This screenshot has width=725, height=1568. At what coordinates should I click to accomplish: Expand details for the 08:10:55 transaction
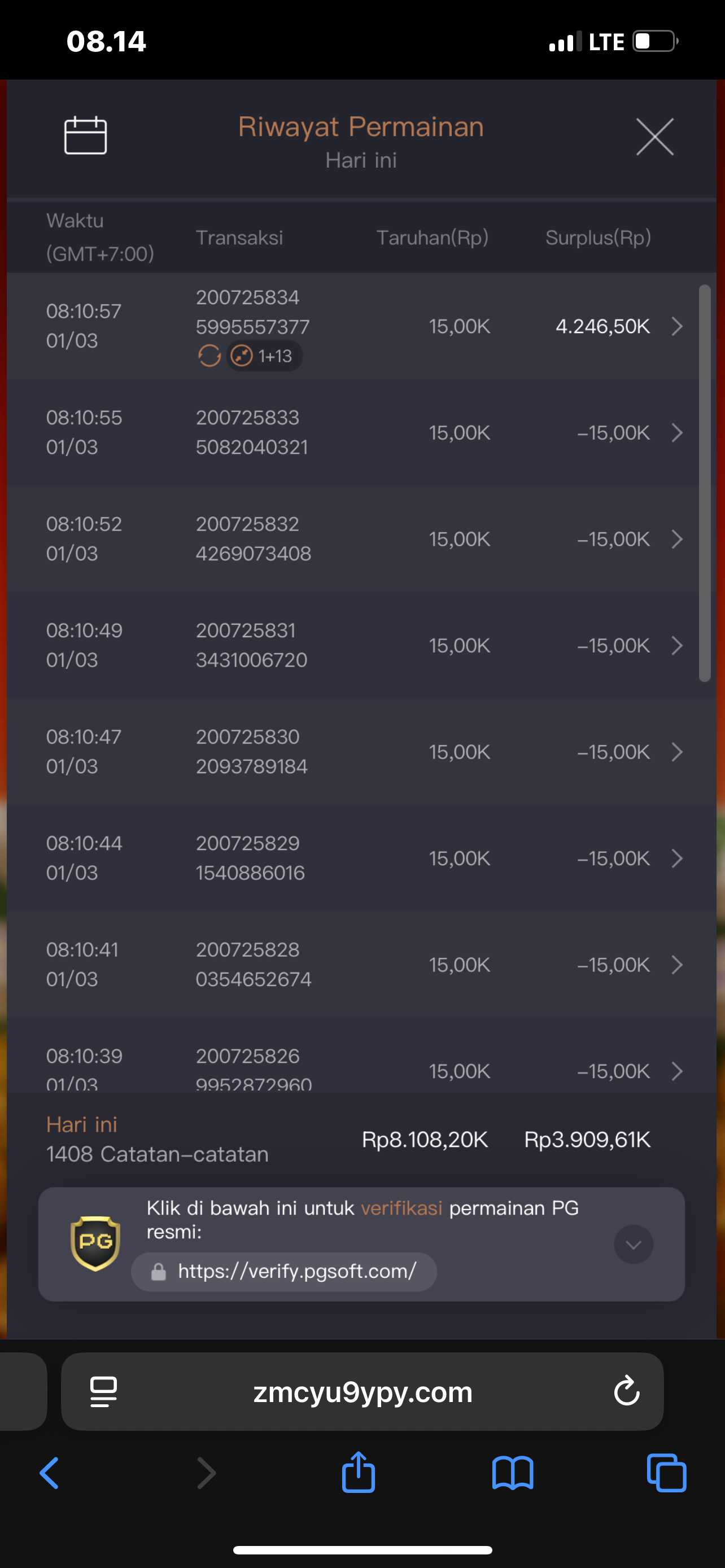tap(677, 433)
